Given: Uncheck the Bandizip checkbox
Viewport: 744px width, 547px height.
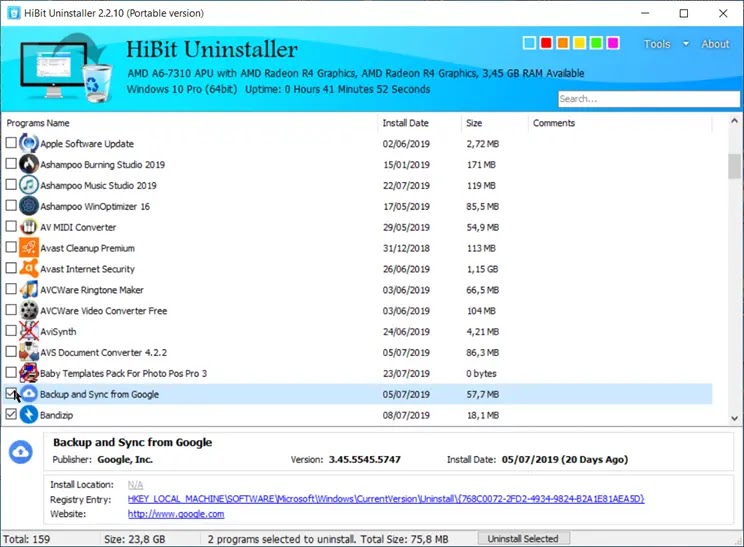Looking at the screenshot, I should pyautogui.click(x=11, y=414).
